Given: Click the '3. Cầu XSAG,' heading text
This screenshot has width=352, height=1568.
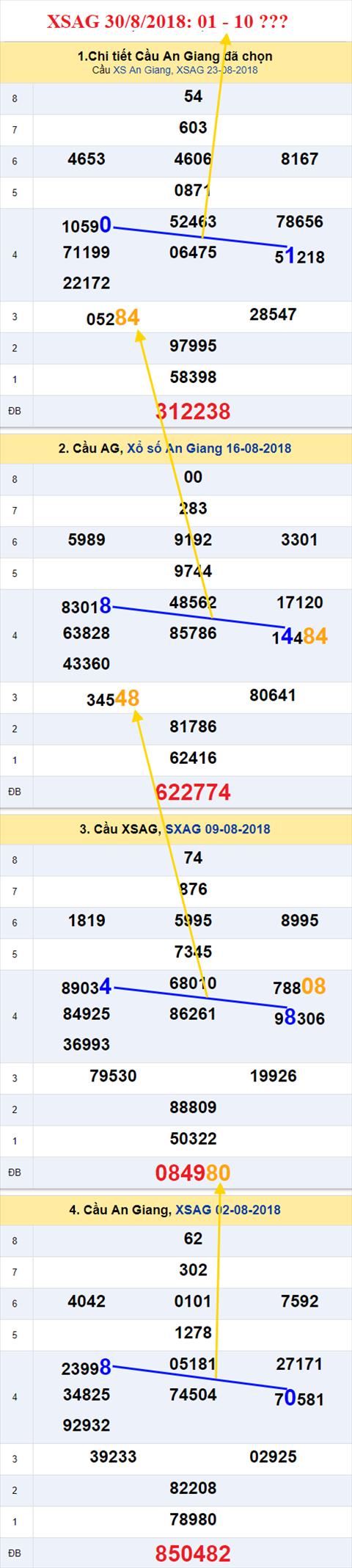Looking at the screenshot, I should click(120, 829).
